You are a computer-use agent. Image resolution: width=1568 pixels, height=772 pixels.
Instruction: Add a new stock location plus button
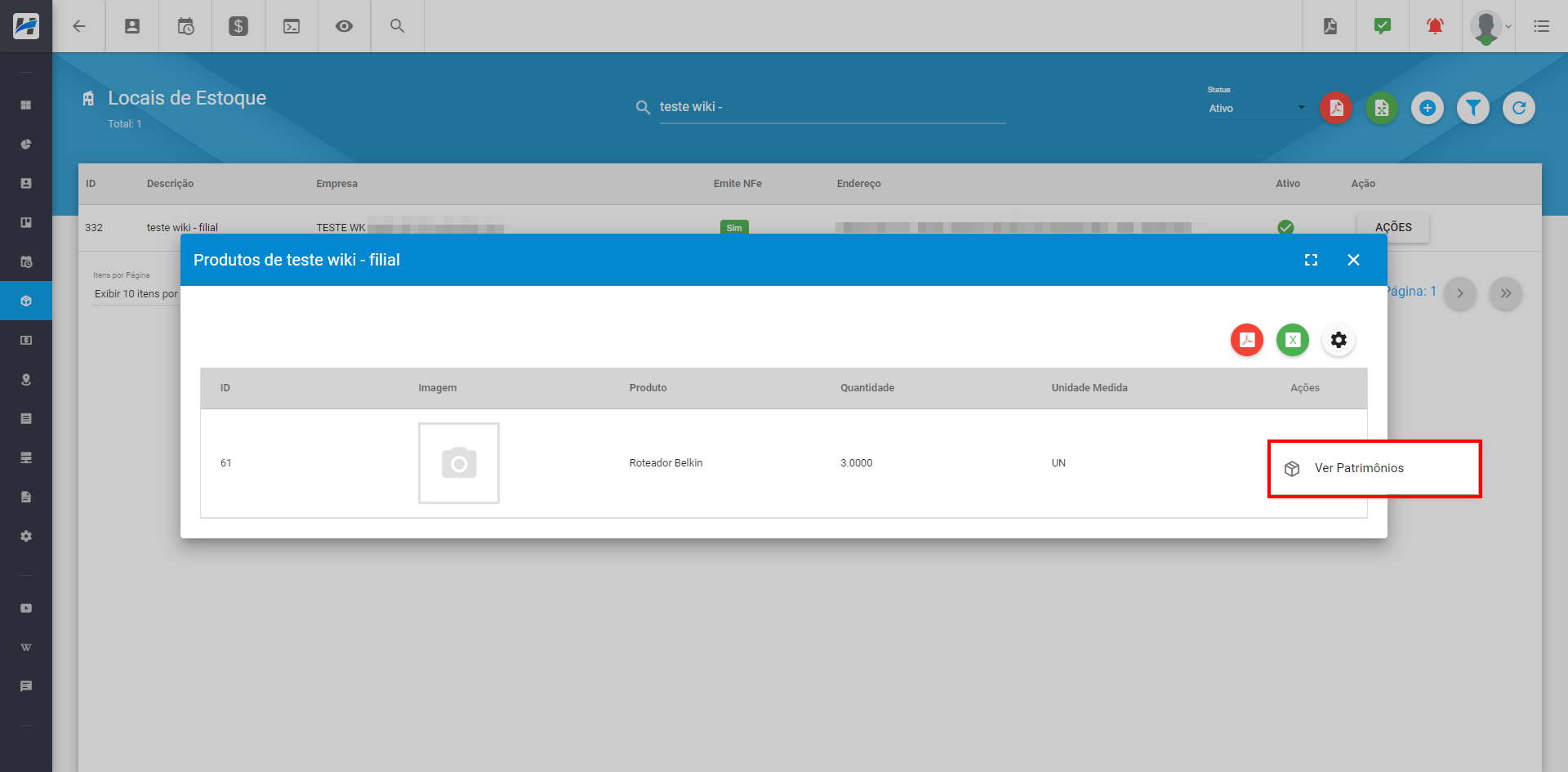point(1428,108)
